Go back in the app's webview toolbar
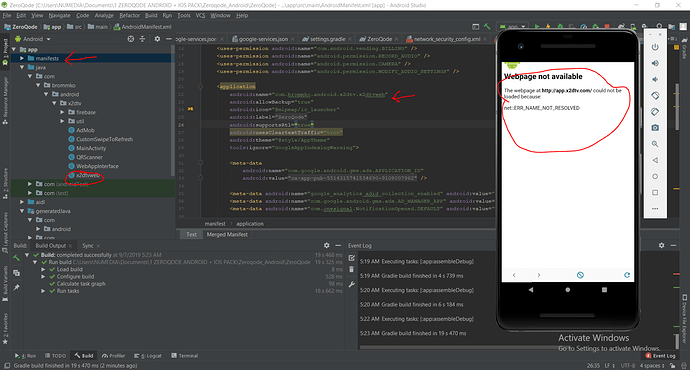Image resolution: width=690 pixels, height=370 pixels. tap(514, 275)
